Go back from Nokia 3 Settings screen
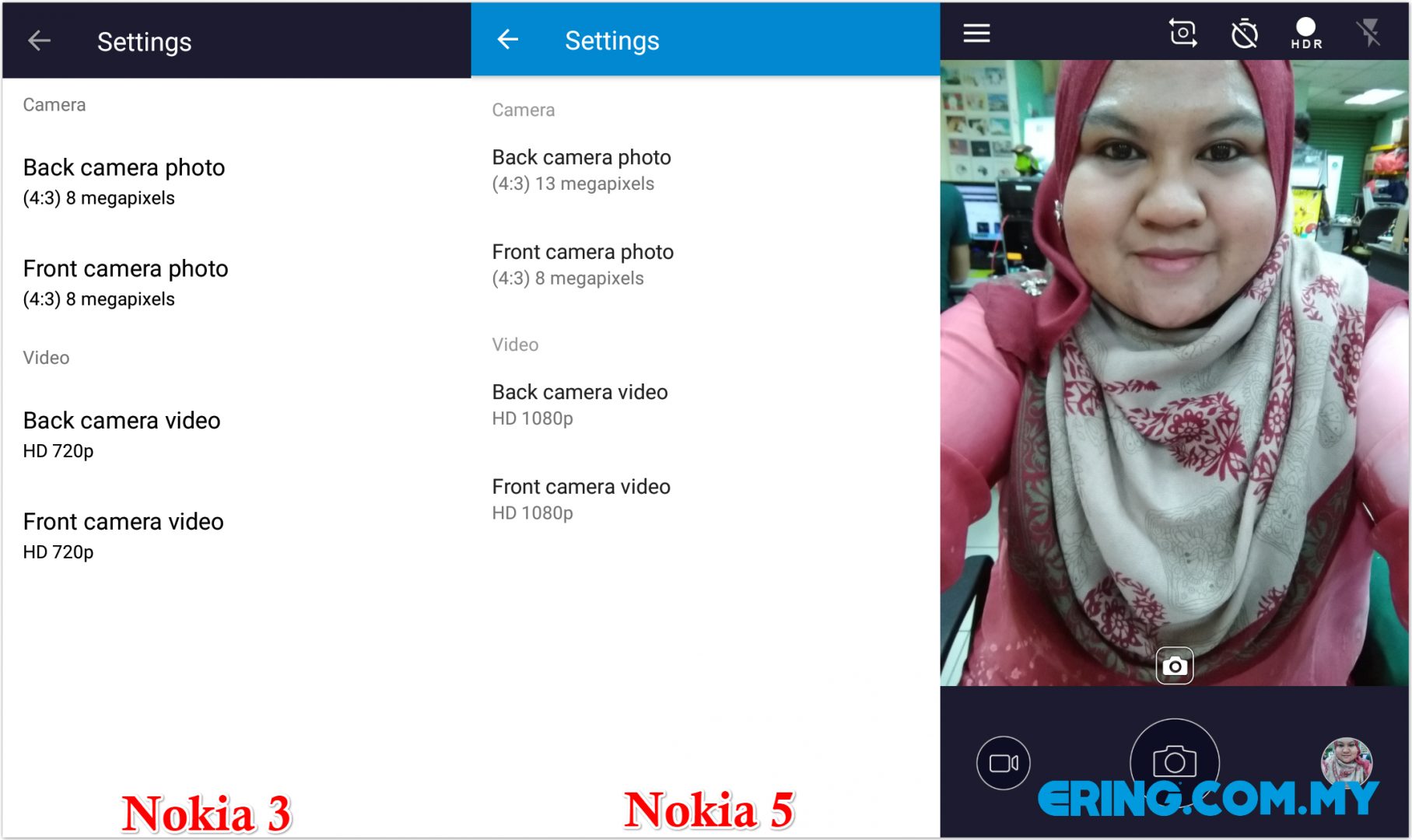The height and width of the screenshot is (840, 1412). coord(39,41)
